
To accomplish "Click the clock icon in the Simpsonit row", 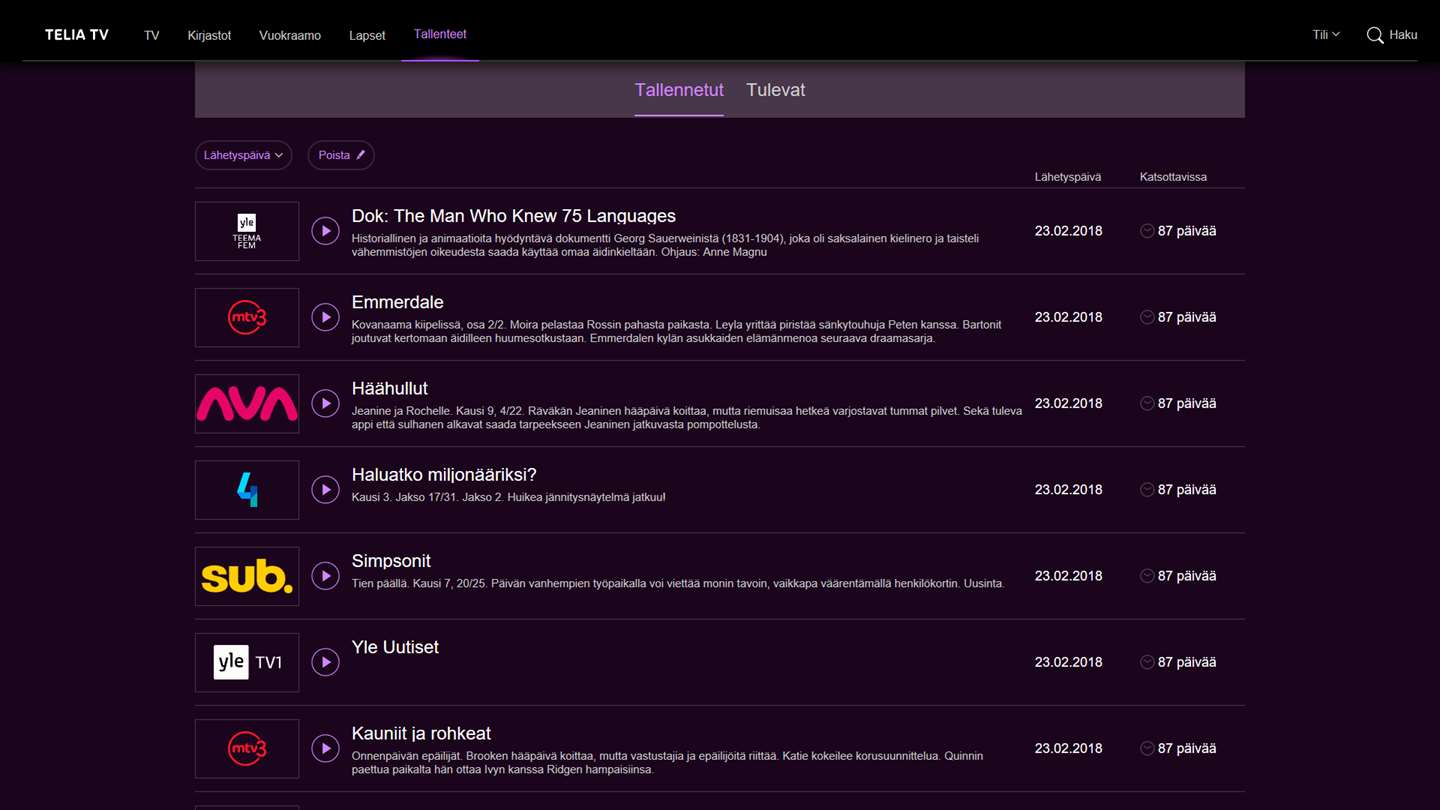I will tap(1147, 576).
